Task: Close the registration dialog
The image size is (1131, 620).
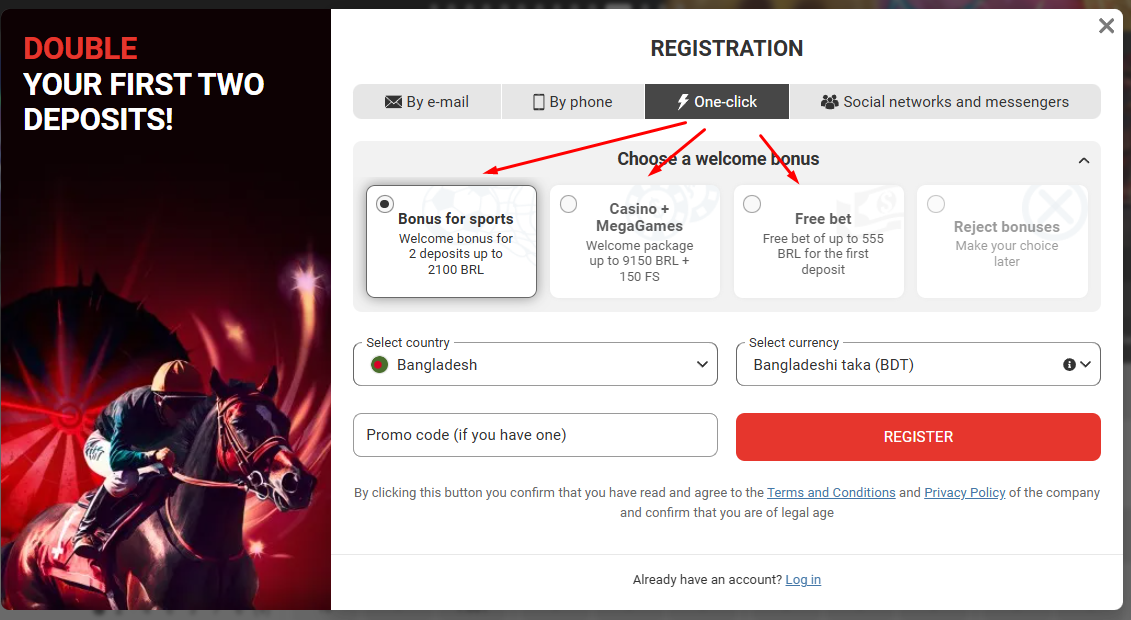Action: pos(1106,26)
